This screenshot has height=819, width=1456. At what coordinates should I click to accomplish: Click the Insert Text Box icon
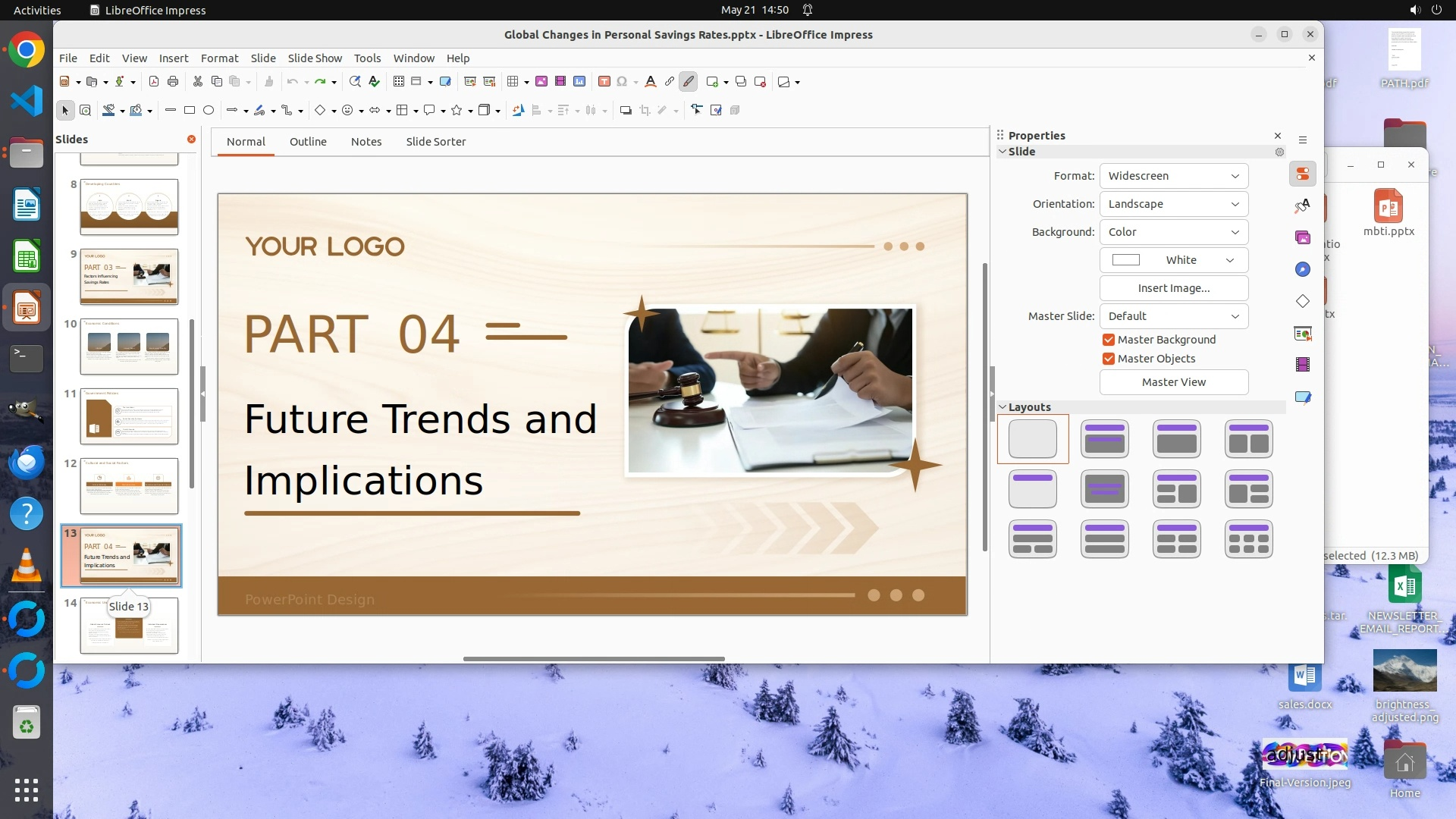tap(604, 82)
